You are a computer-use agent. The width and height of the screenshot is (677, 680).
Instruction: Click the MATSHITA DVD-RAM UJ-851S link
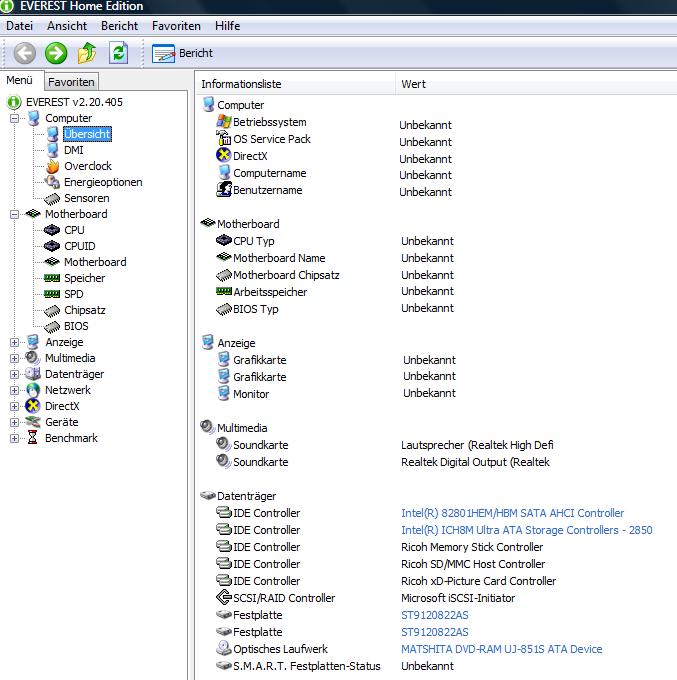click(501, 649)
